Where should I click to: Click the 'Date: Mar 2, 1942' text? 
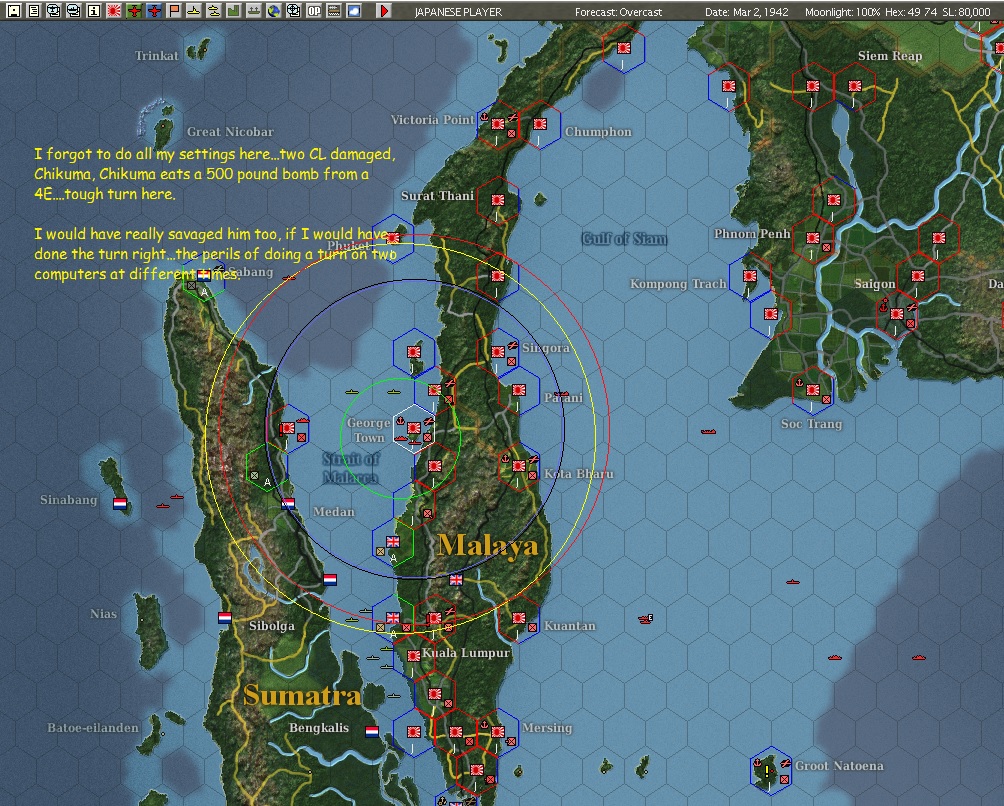pos(747,12)
